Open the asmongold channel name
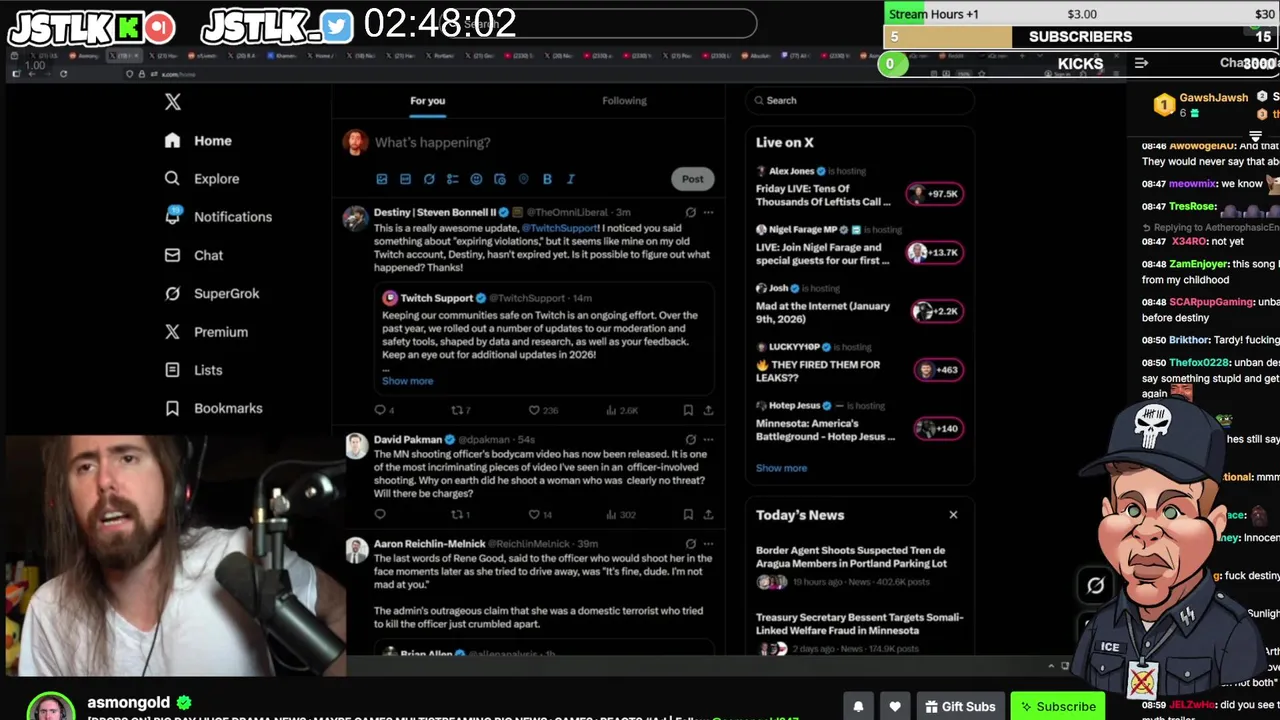Viewport: 1280px width, 720px height. [x=129, y=702]
